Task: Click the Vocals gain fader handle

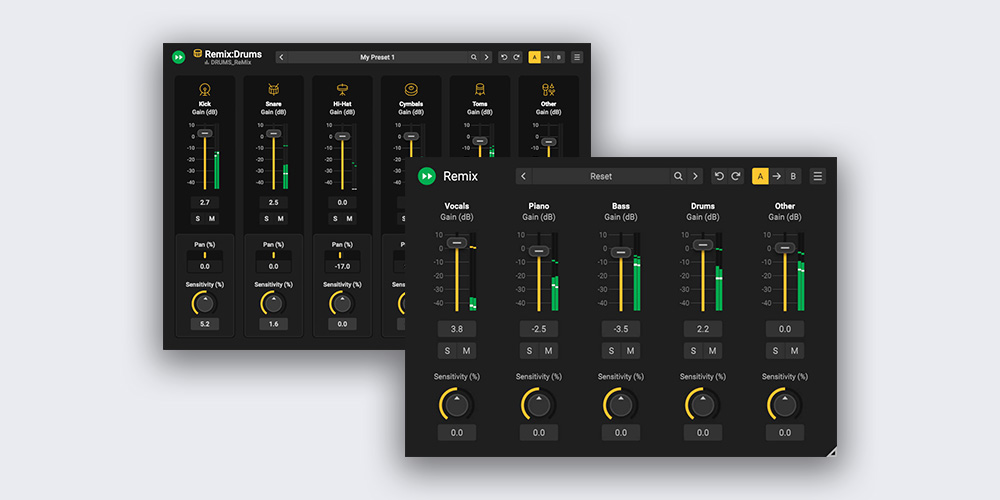Action: (457, 242)
